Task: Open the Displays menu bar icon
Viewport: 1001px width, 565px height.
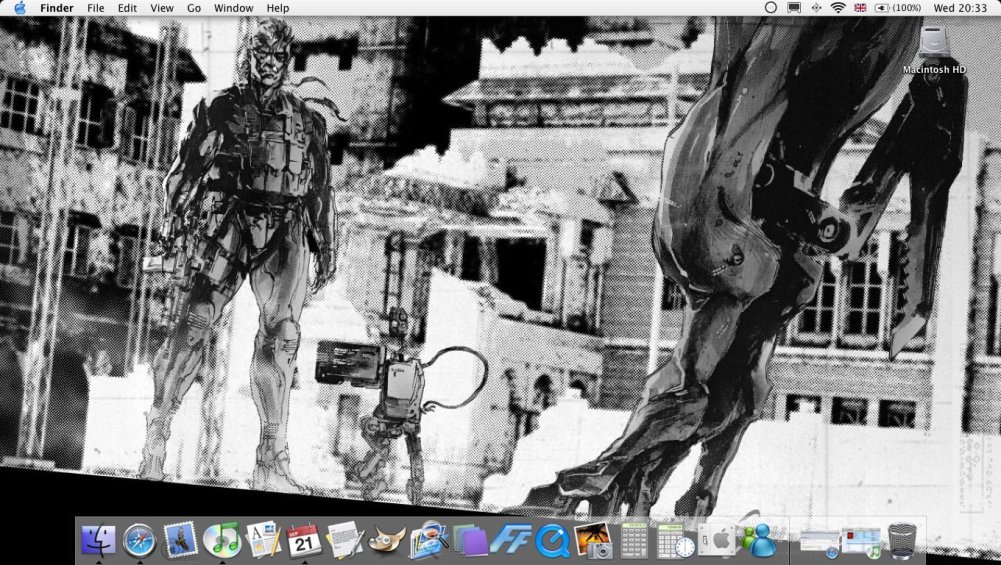Action: [794, 8]
